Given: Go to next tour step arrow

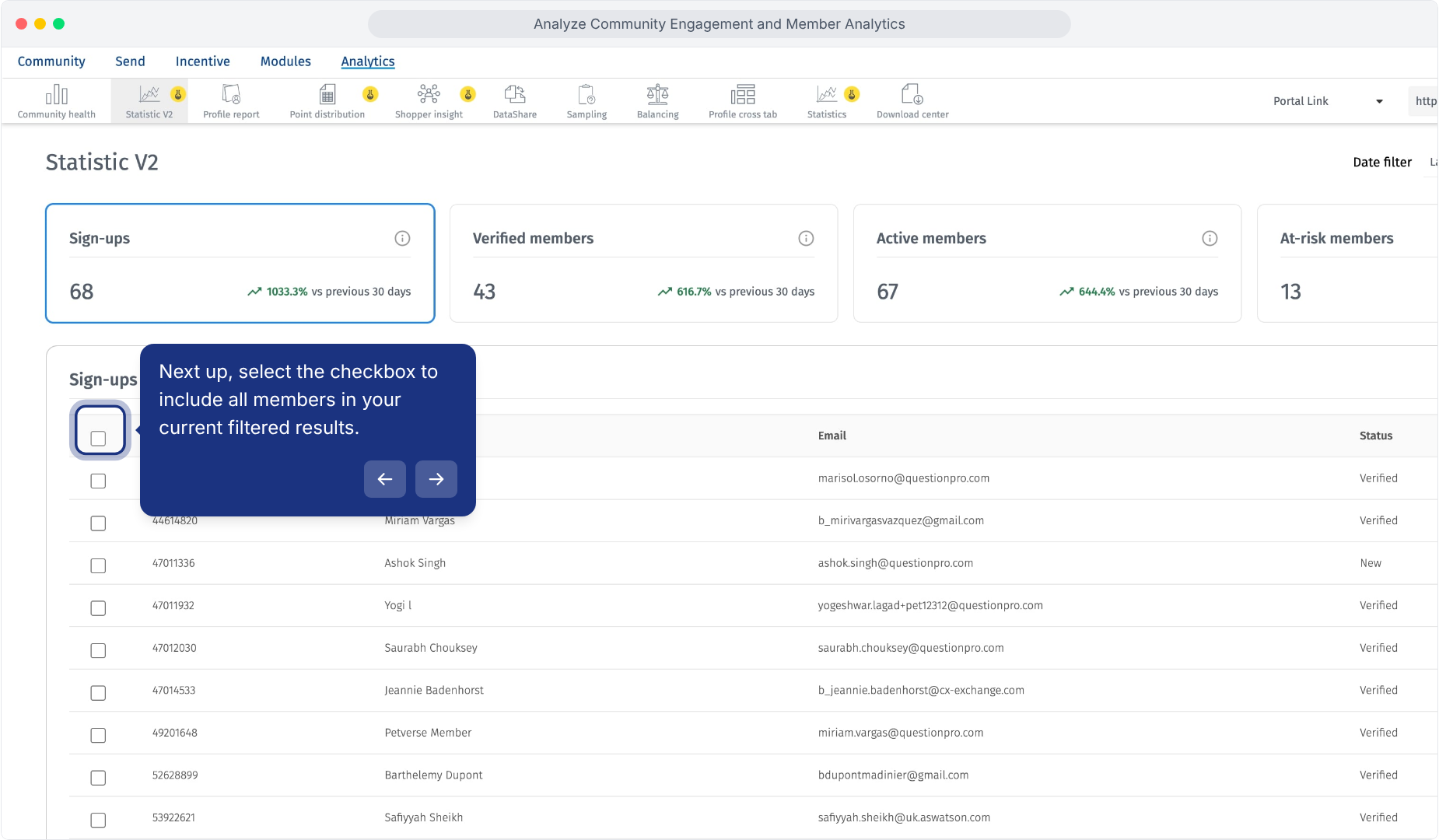Looking at the screenshot, I should pyautogui.click(x=436, y=479).
